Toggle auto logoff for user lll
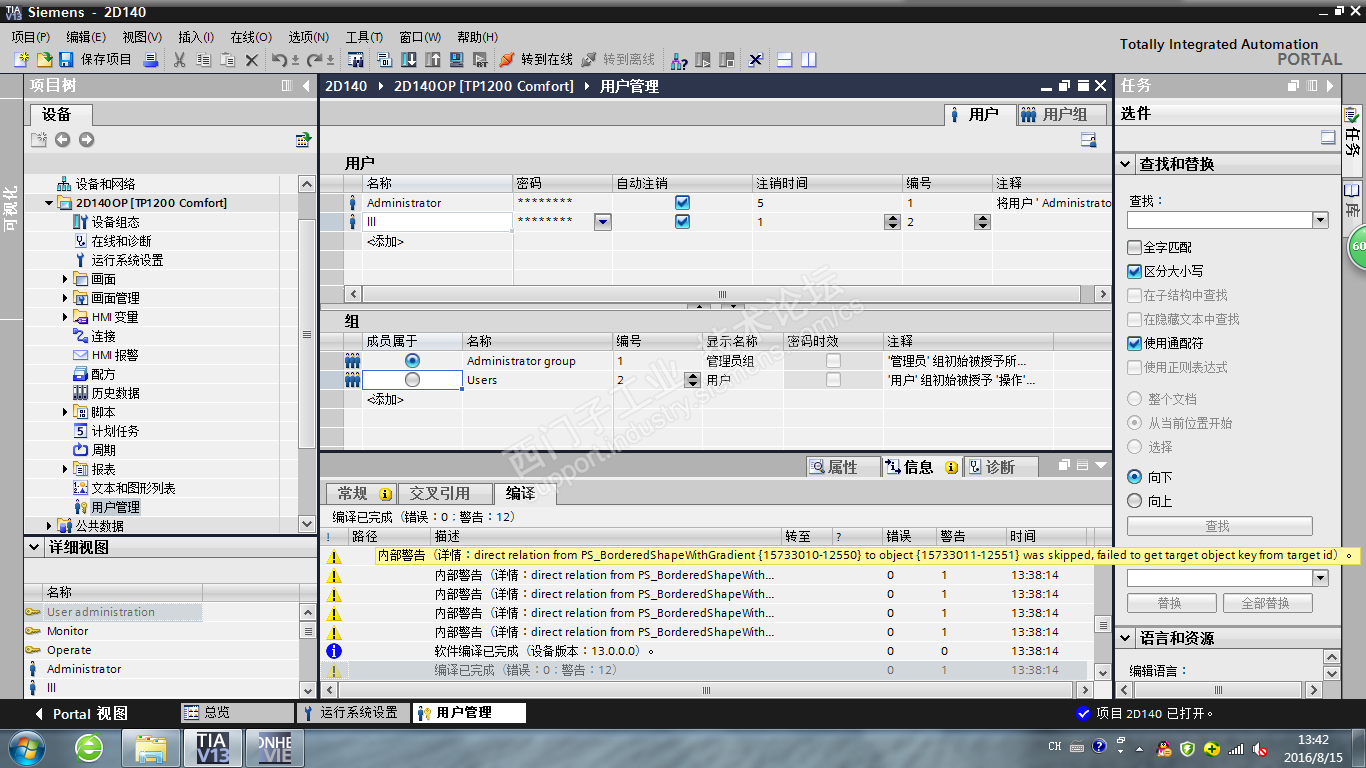This screenshot has height=768, width=1366. (x=682, y=221)
